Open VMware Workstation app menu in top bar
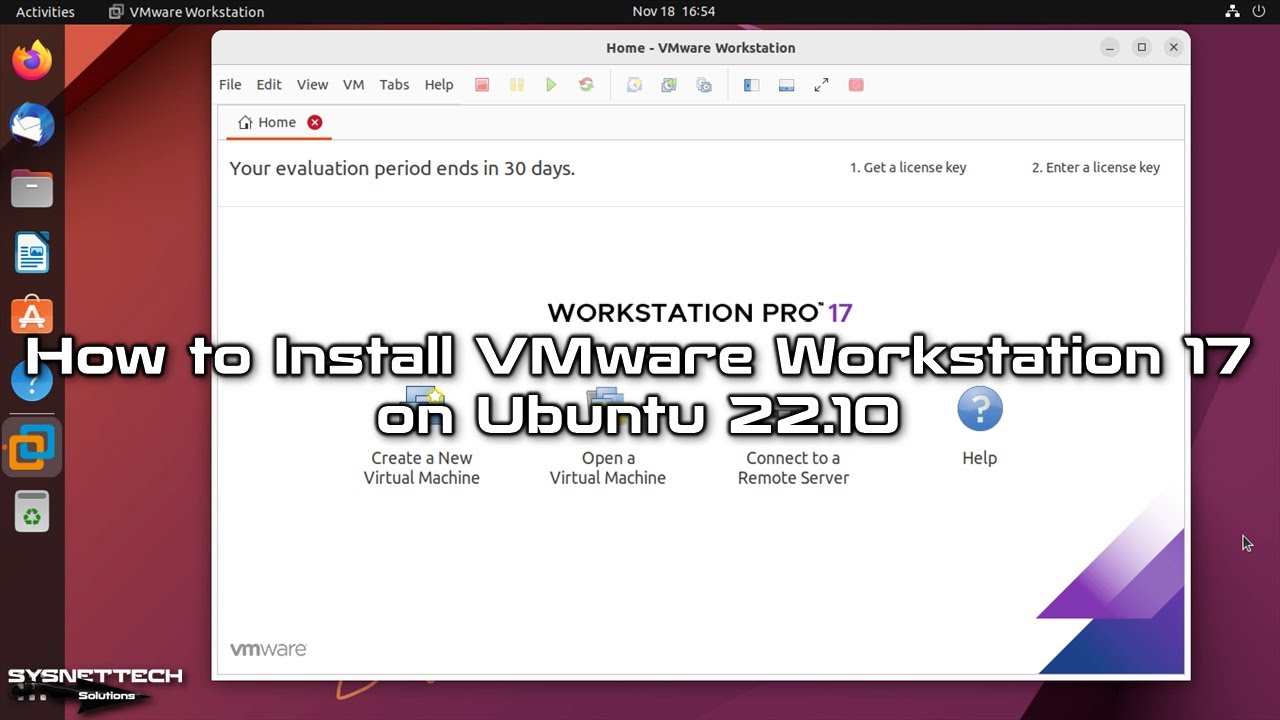Screen dimensions: 1280x720 point(186,12)
